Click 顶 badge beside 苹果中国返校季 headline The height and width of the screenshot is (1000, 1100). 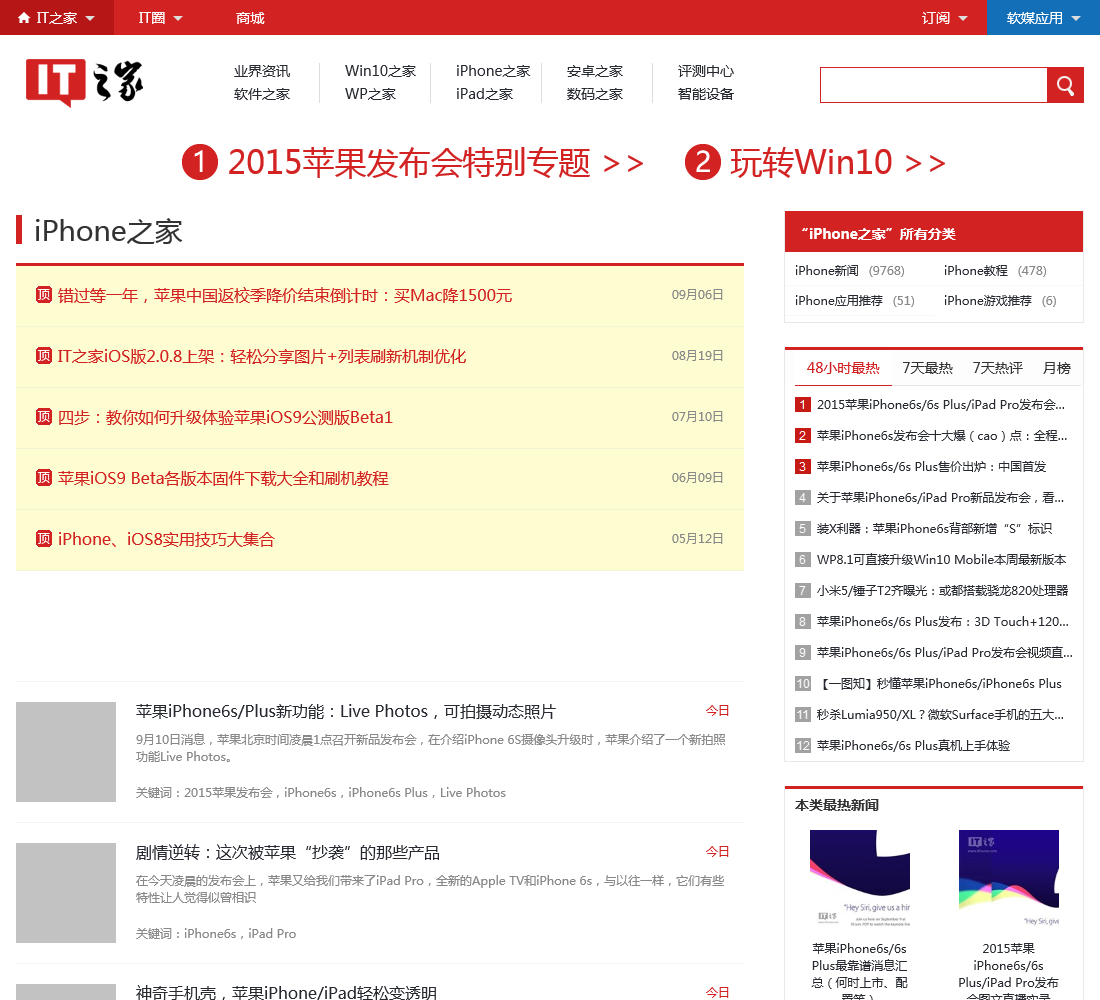click(43, 295)
